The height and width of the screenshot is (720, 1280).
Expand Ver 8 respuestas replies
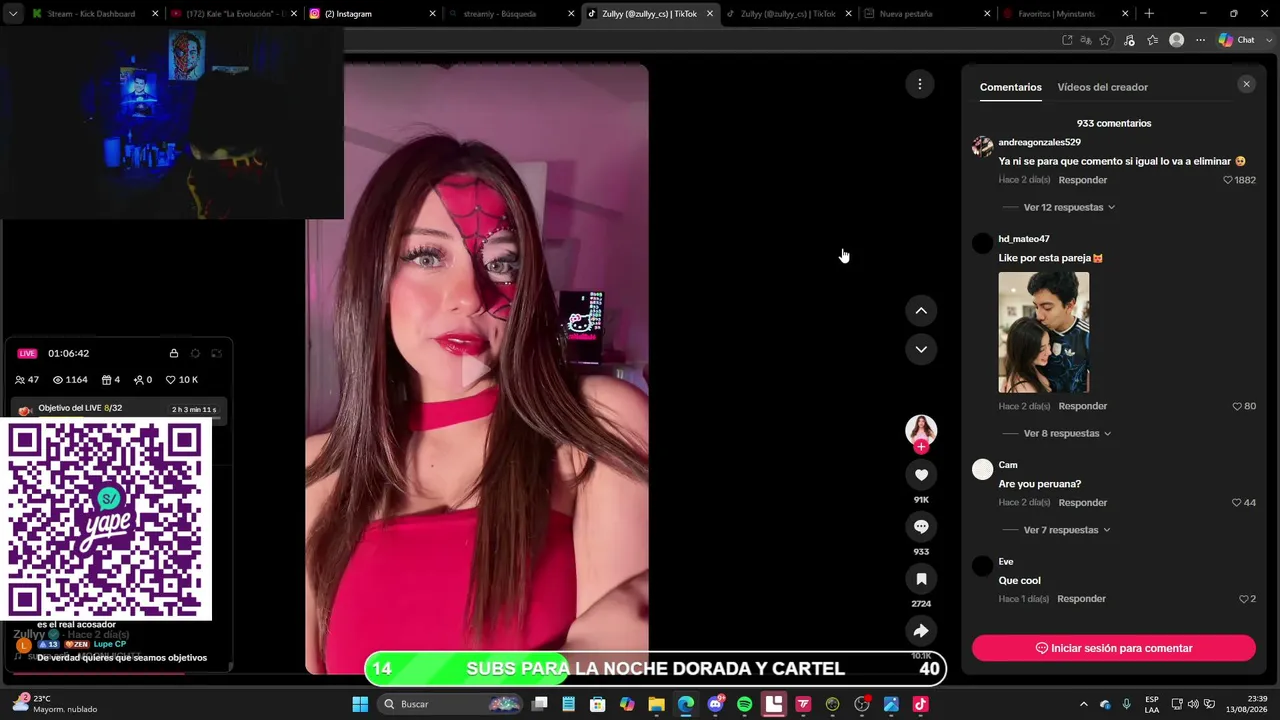(1067, 433)
